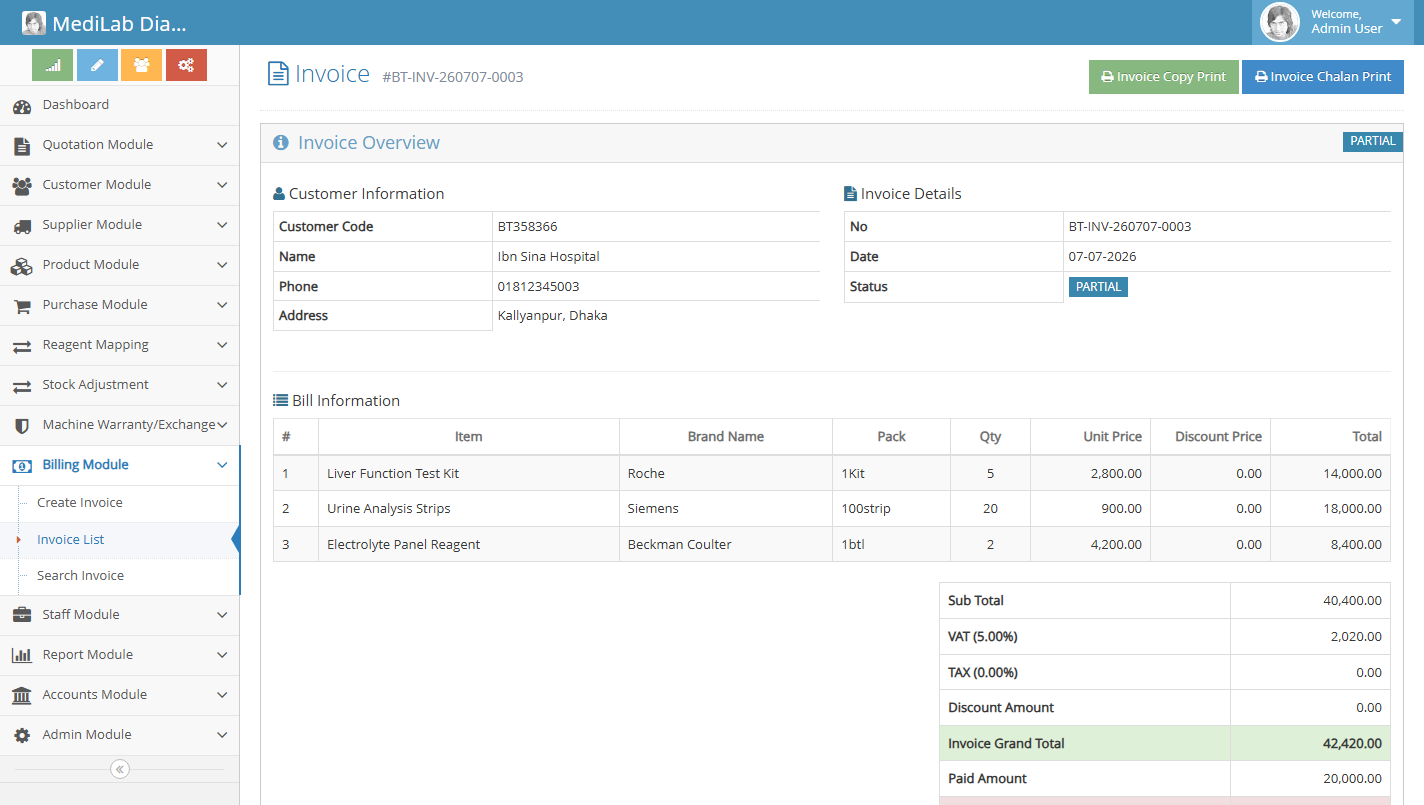Click the Invoice page title document icon
Image resolution: width=1424 pixels, height=805 pixels.
click(278, 74)
